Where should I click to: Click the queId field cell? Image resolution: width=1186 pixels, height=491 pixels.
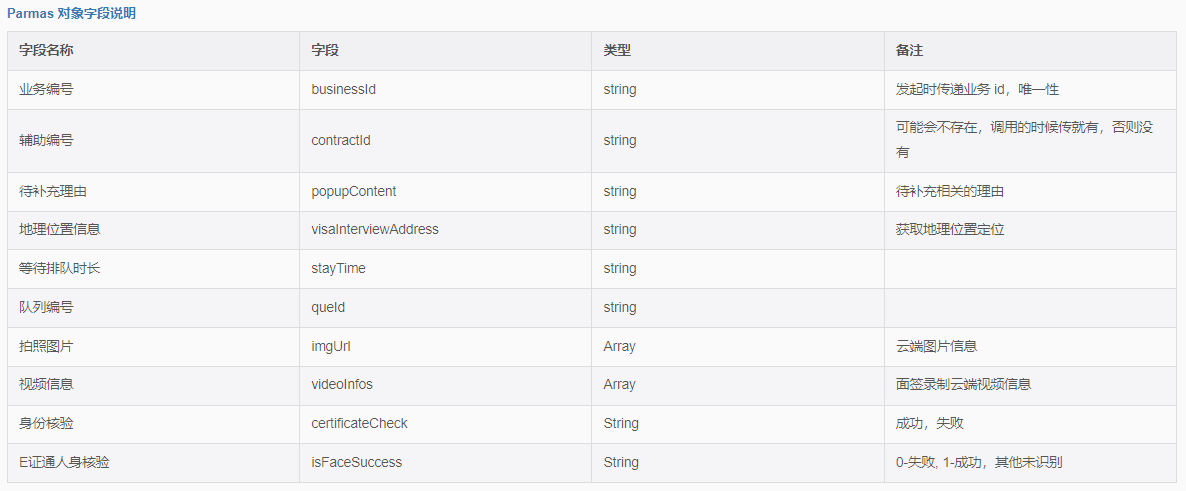pyautogui.click(x=446, y=307)
